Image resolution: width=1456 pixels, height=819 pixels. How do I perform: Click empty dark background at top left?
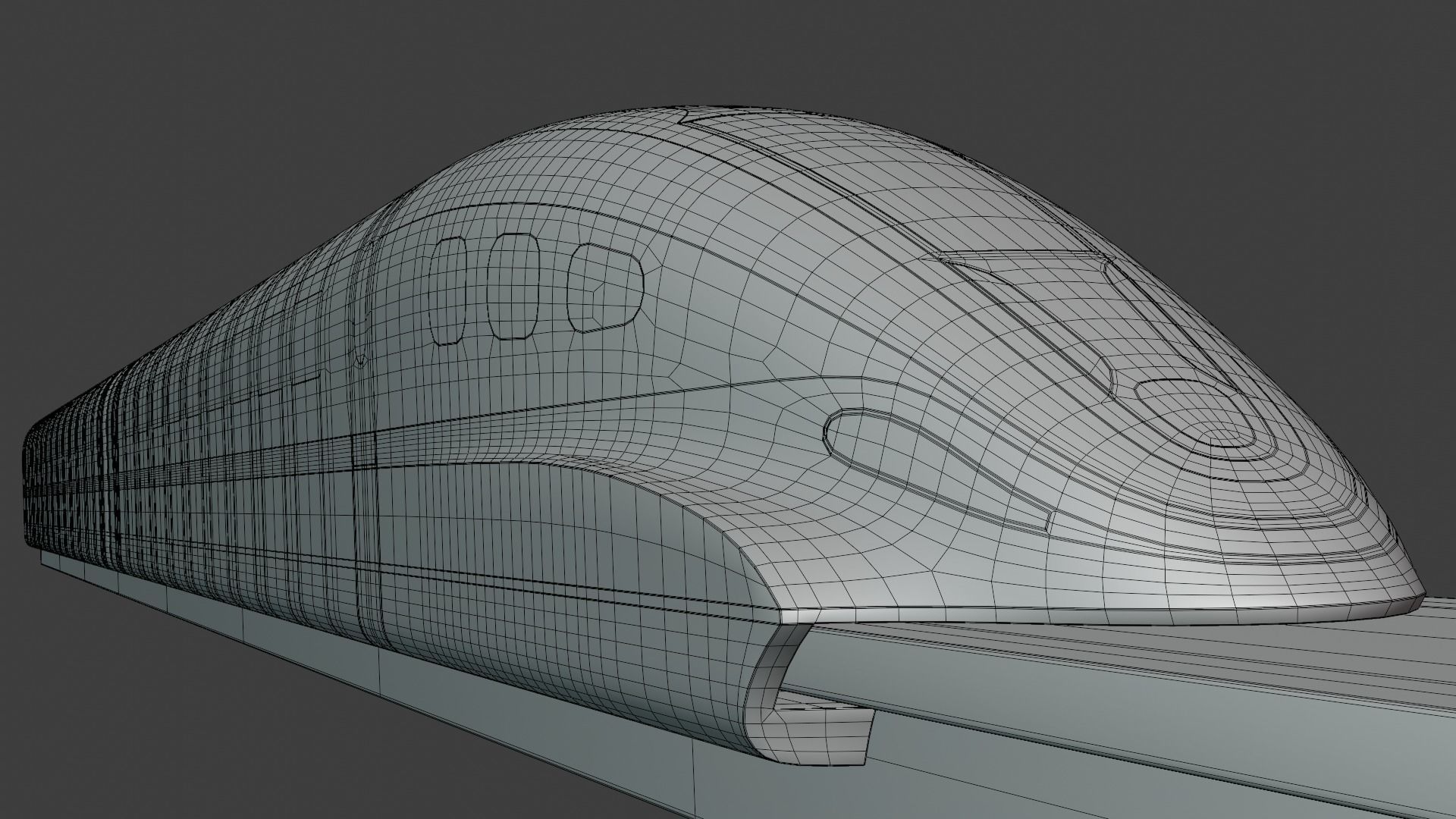pyautogui.click(x=152, y=114)
